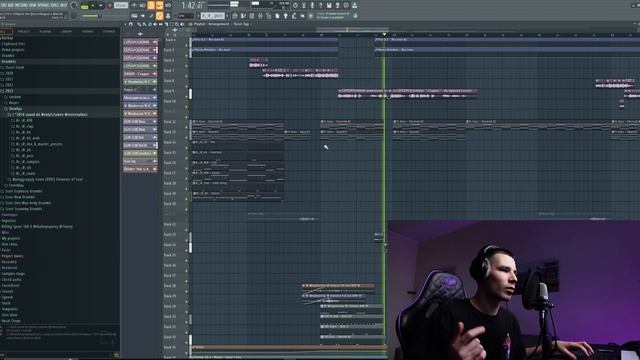Mute Track 28 using its green dot

point(187,291)
